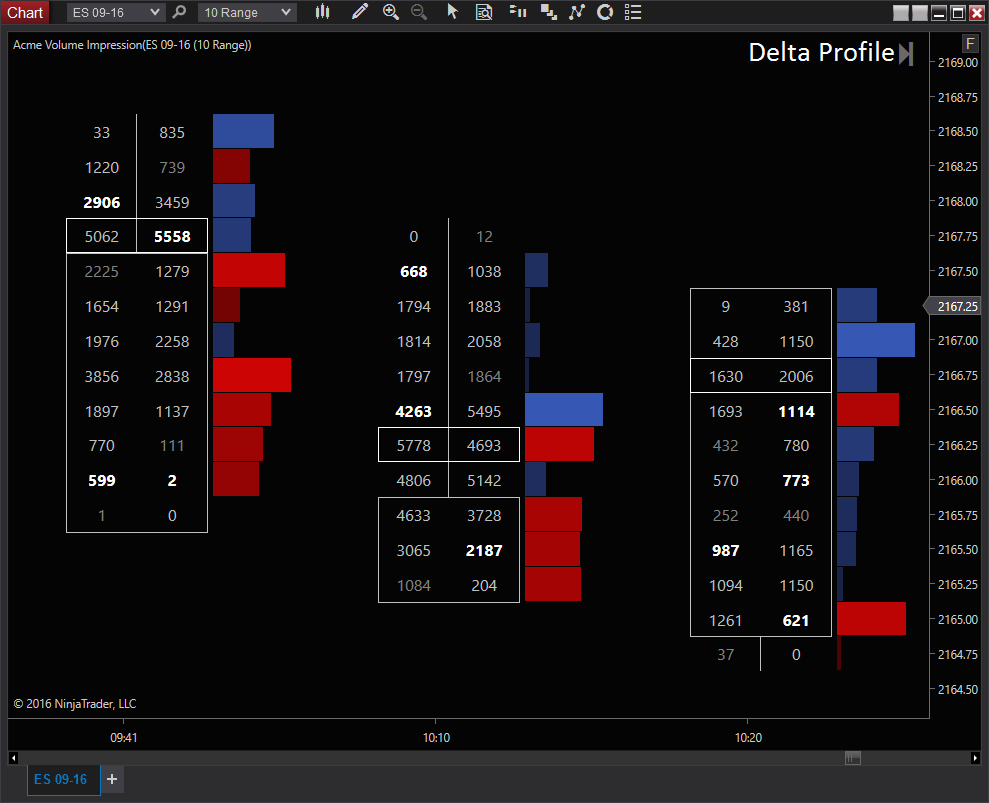Click the bold 987 volume cell
989x803 pixels.
tap(725, 551)
